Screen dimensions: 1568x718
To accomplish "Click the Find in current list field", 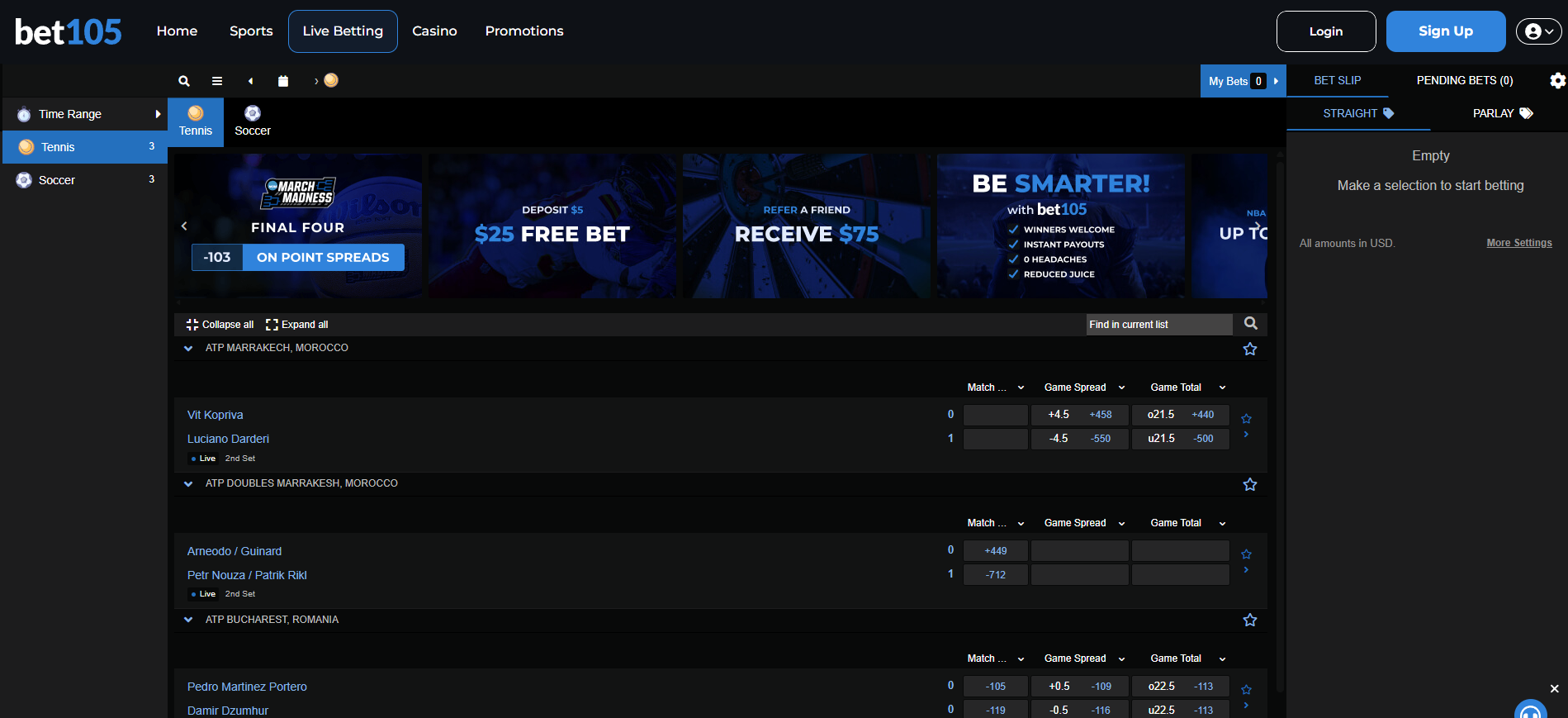I will click(x=1159, y=325).
